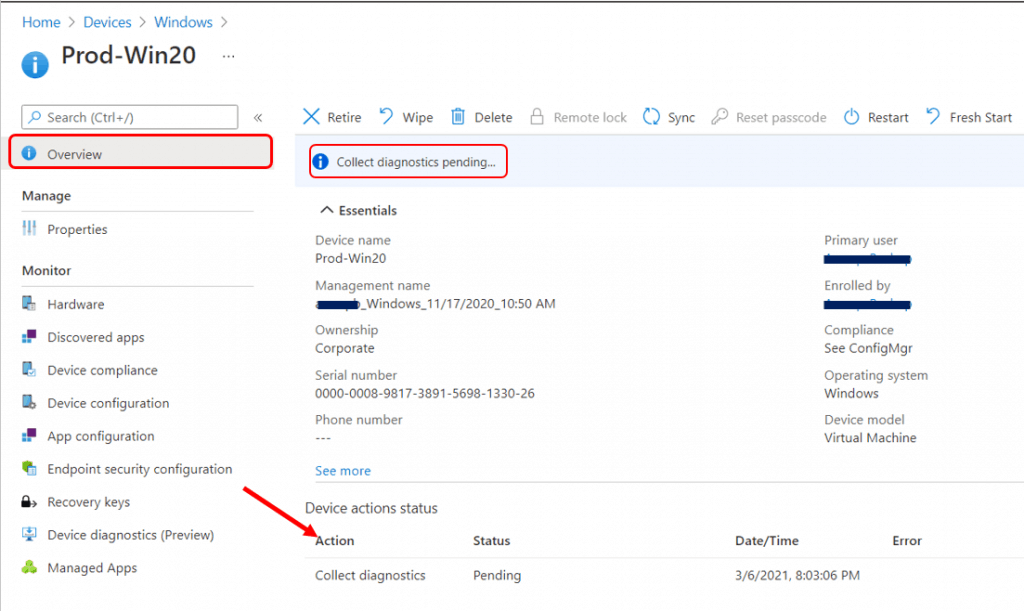Click the Action column header
This screenshot has height=611, width=1024.
(334, 540)
